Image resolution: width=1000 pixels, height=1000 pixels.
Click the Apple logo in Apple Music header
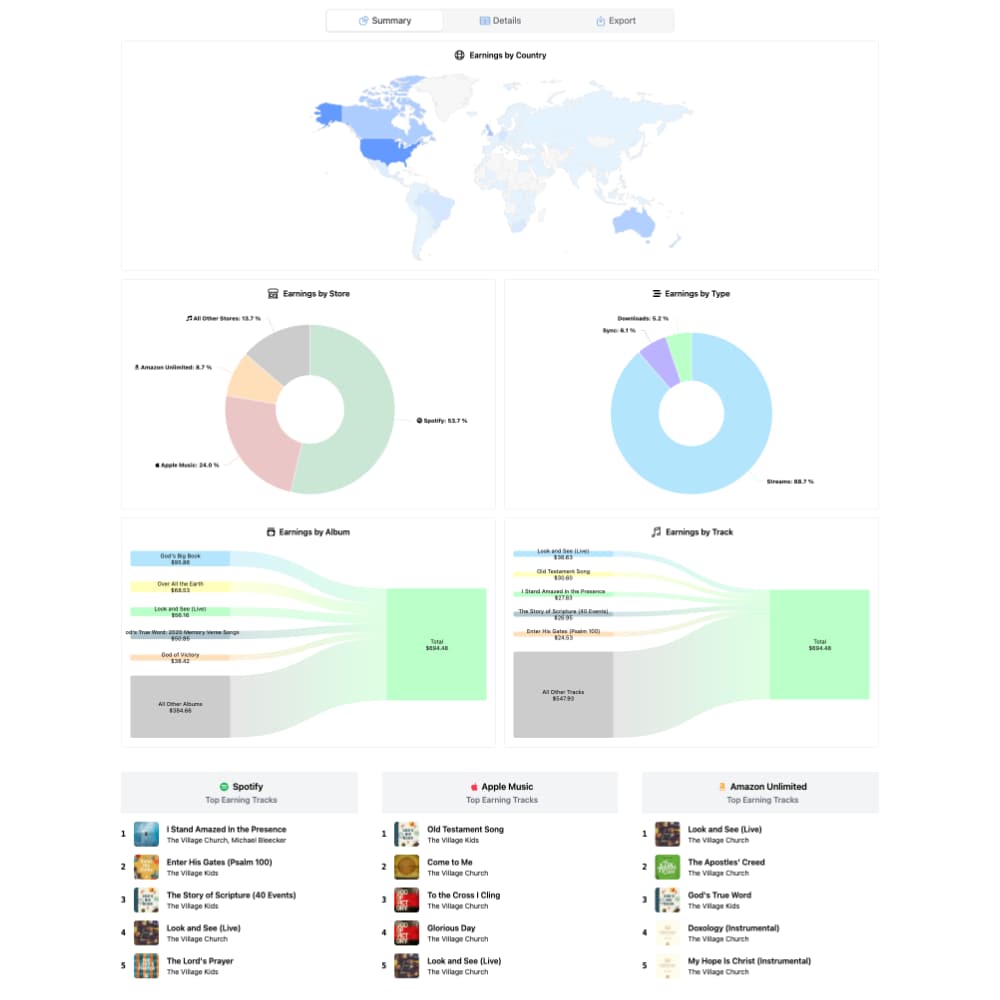[x=474, y=787]
